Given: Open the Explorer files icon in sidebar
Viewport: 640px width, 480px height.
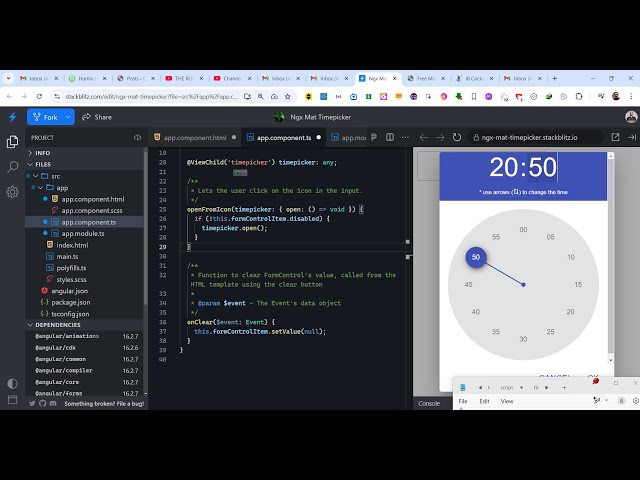Looking at the screenshot, I should [x=12, y=141].
